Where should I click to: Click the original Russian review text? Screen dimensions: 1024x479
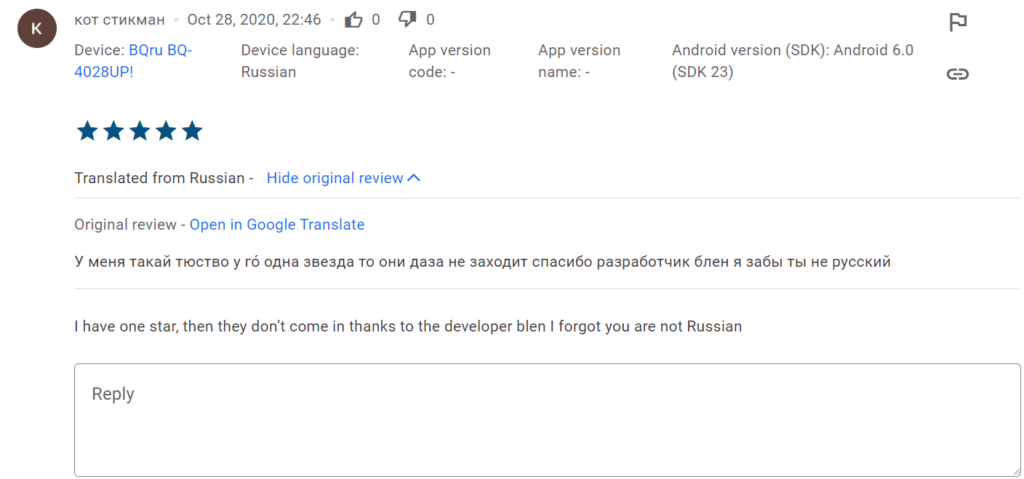click(482, 262)
